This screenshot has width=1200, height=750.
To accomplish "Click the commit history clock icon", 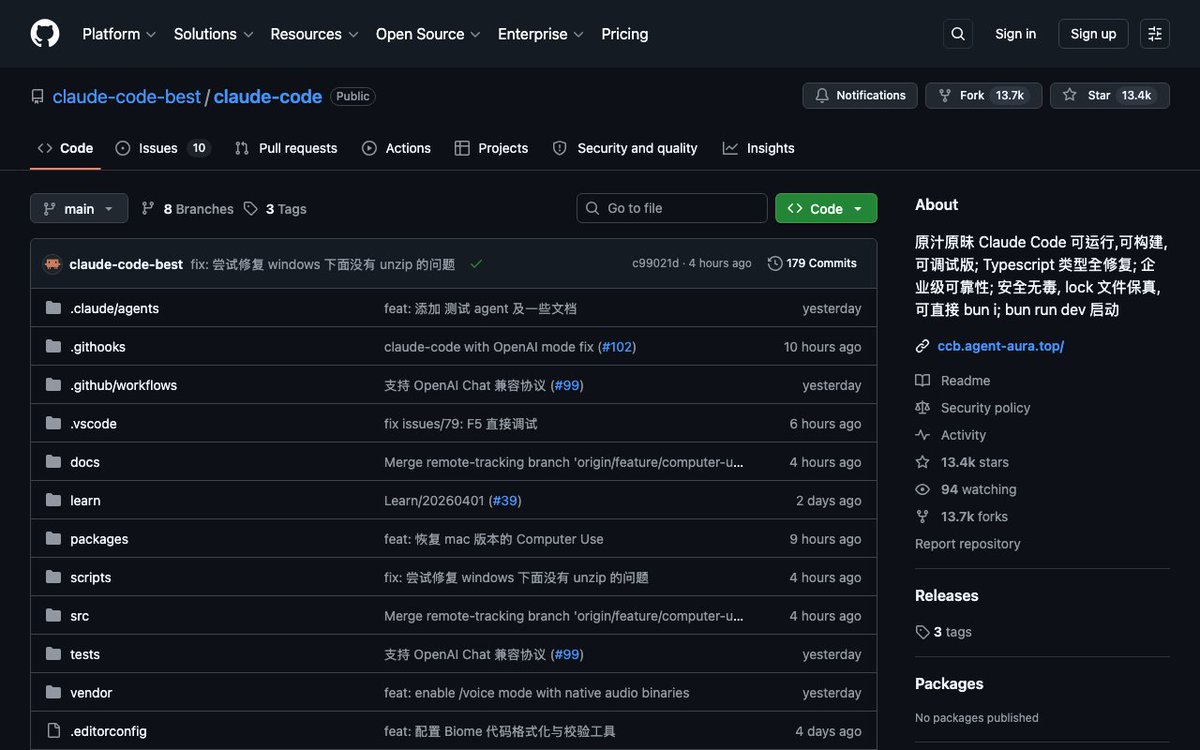I will tap(775, 264).
